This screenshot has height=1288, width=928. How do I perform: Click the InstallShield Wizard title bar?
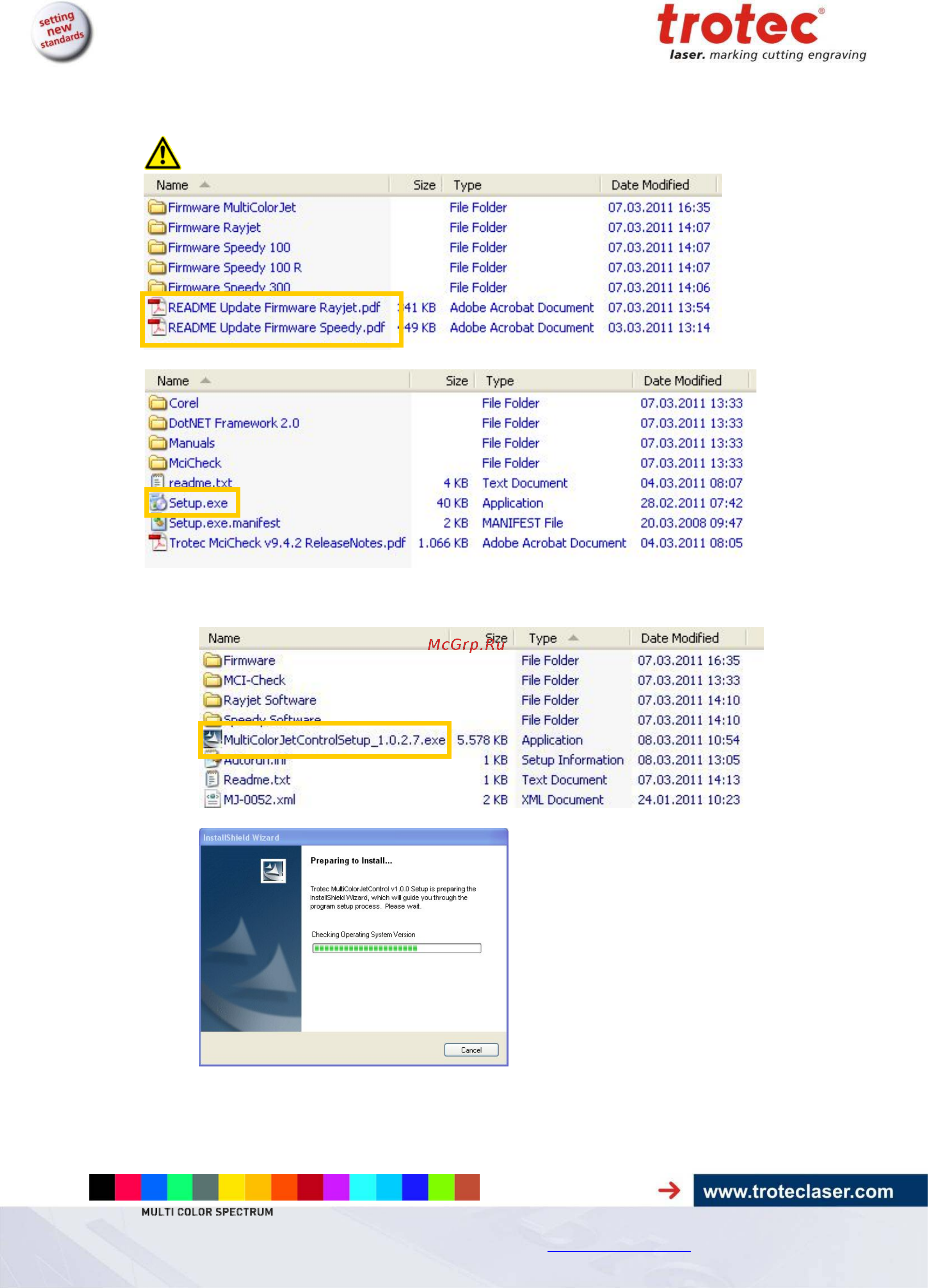[354, 837]
